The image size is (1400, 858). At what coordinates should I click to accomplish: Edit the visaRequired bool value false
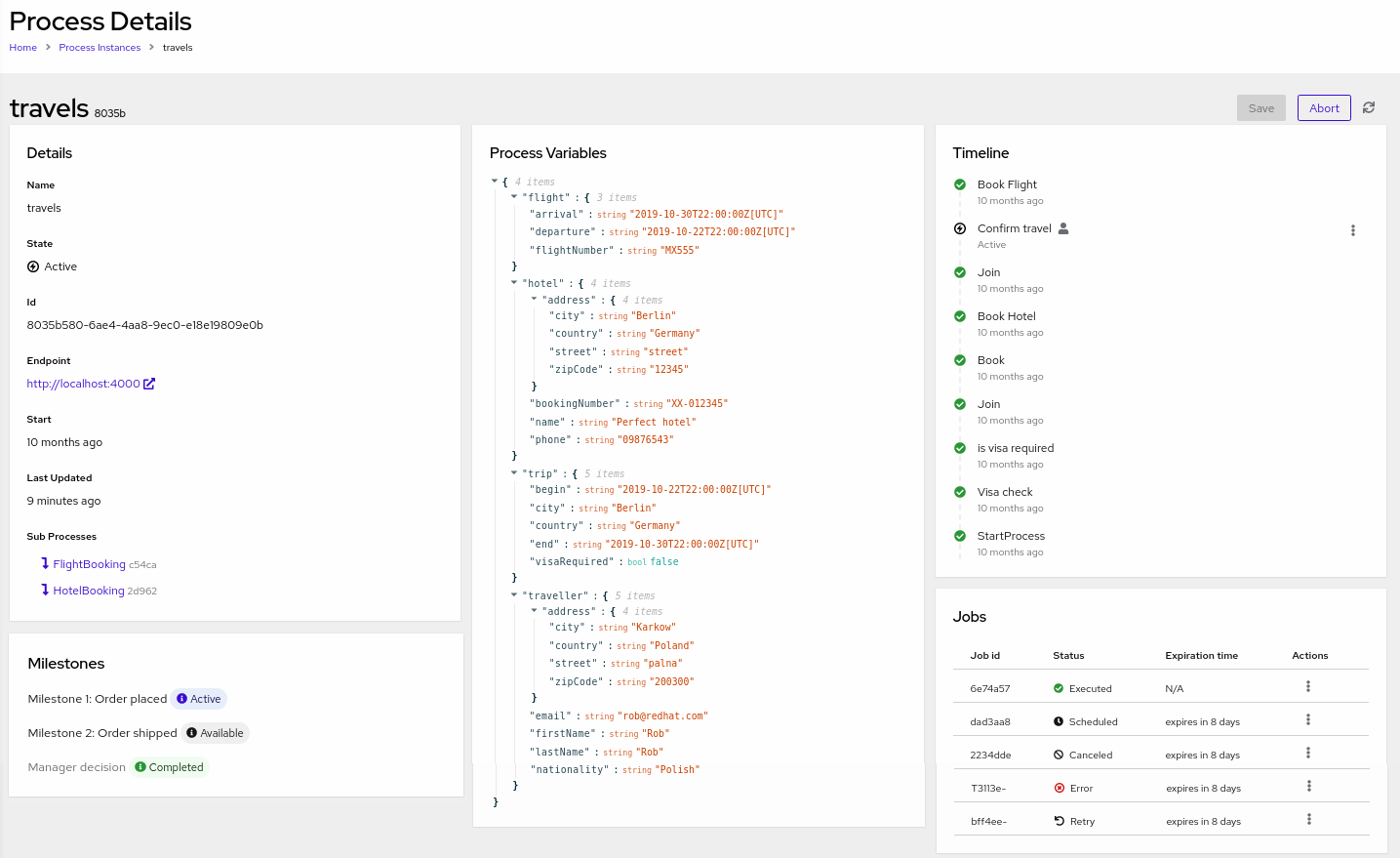coord(664,562)
